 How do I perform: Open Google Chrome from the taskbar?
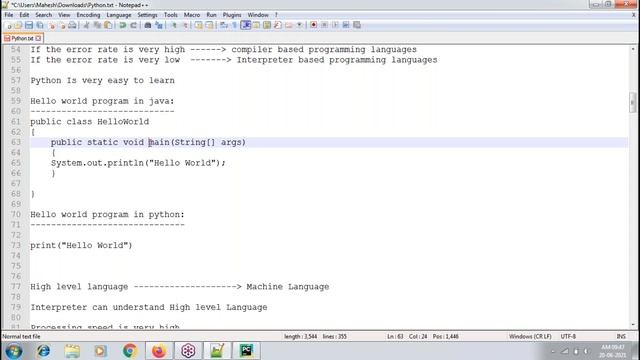130,351
